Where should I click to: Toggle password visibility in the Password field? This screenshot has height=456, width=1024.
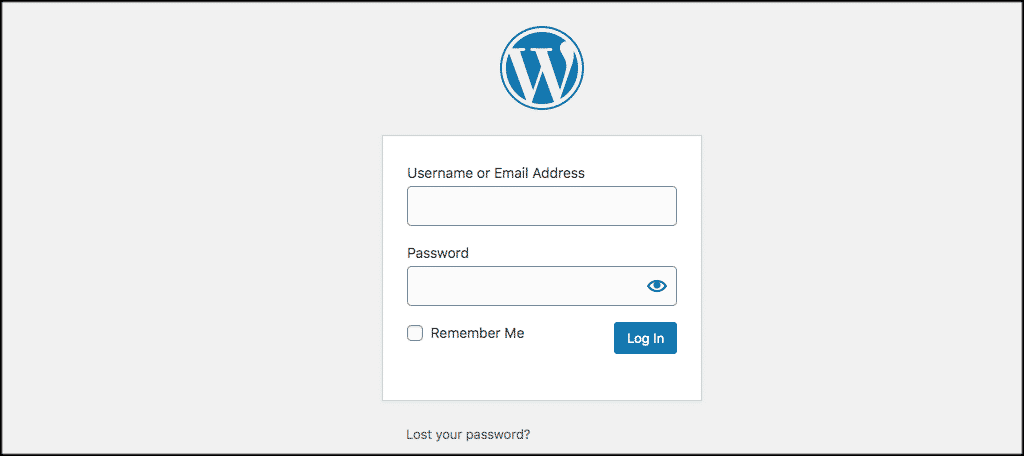(x=656, y=286)
